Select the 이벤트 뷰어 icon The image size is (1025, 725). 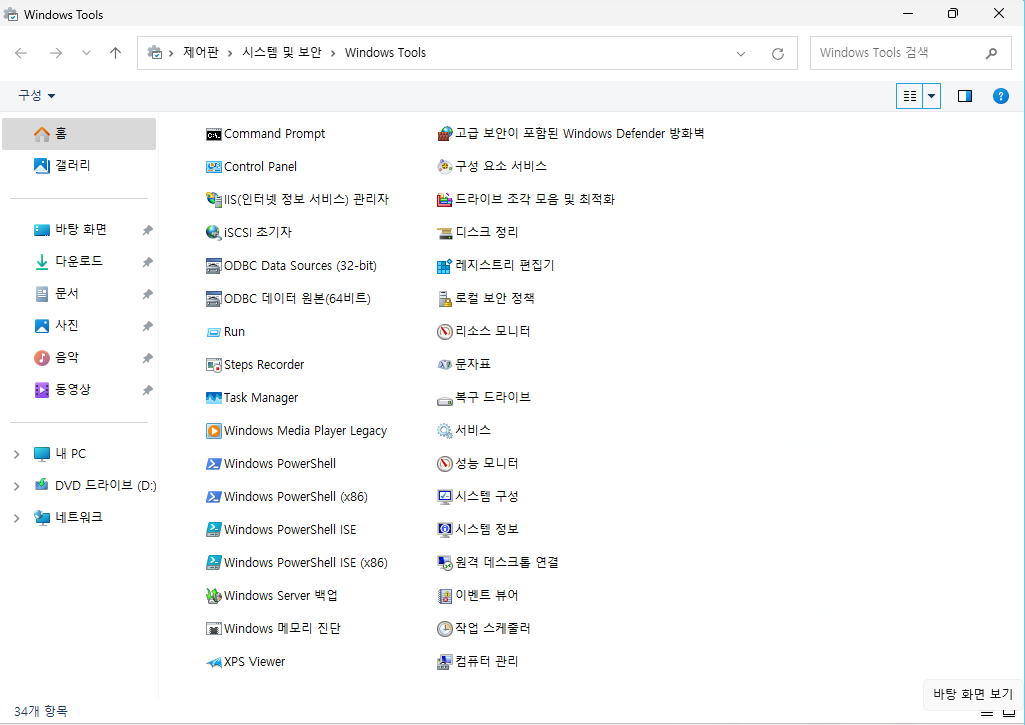pos(445,596)
